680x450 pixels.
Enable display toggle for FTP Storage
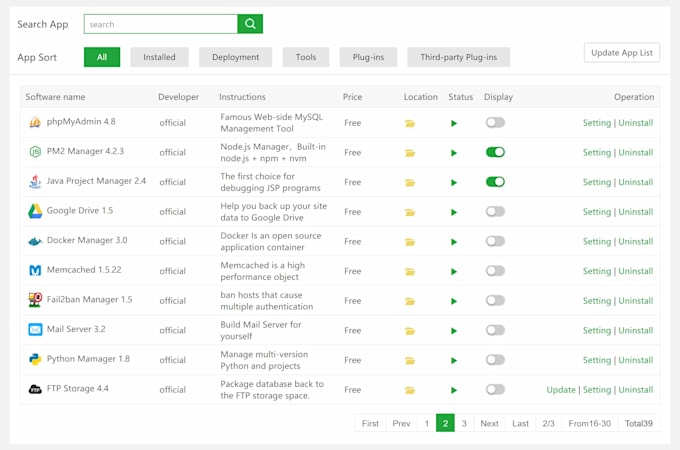coord(495,389)
